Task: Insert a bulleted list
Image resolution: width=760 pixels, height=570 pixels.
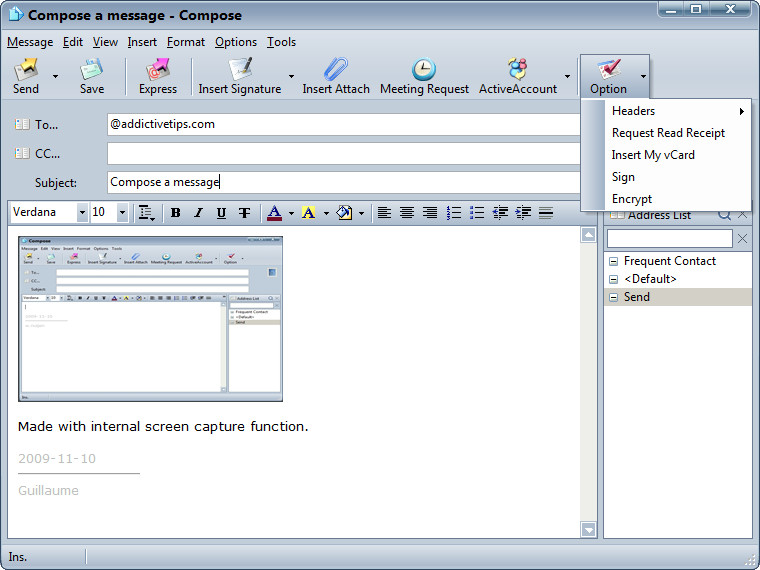Action: [x=477, y=213]
